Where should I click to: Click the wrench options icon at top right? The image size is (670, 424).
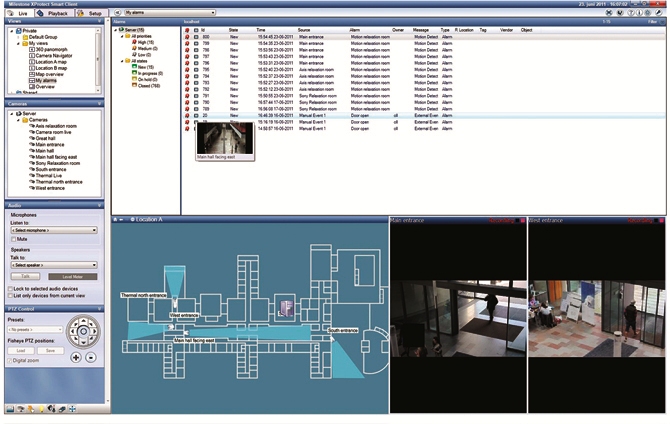click(x=659, y=13)
